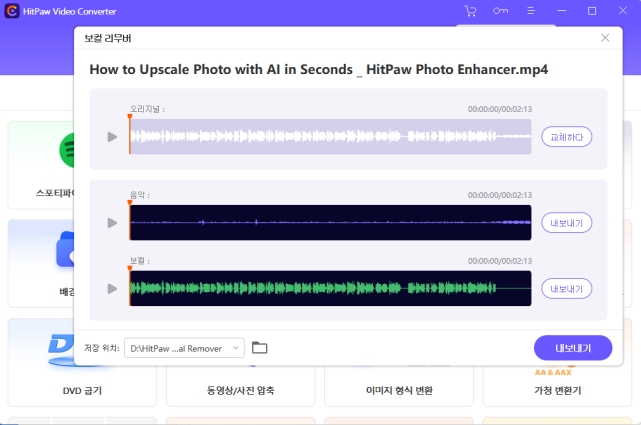This screenshot has height=425, width=641.
Task: Open the hamburger menu in title bar
Action: click(531, 11)
